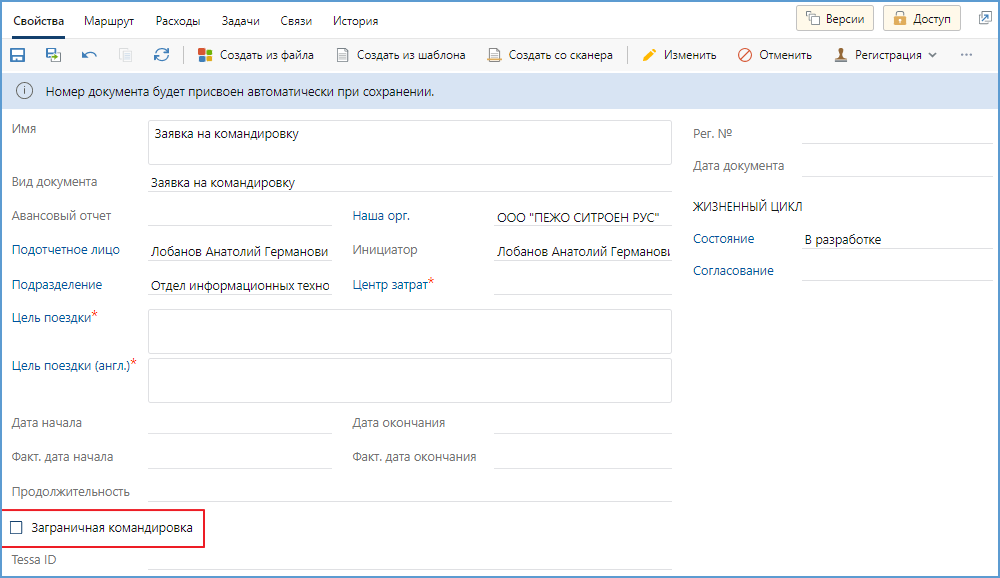Switch to the Свойства tab
This screenshot has width=1000, height=578.
(38, 21)
